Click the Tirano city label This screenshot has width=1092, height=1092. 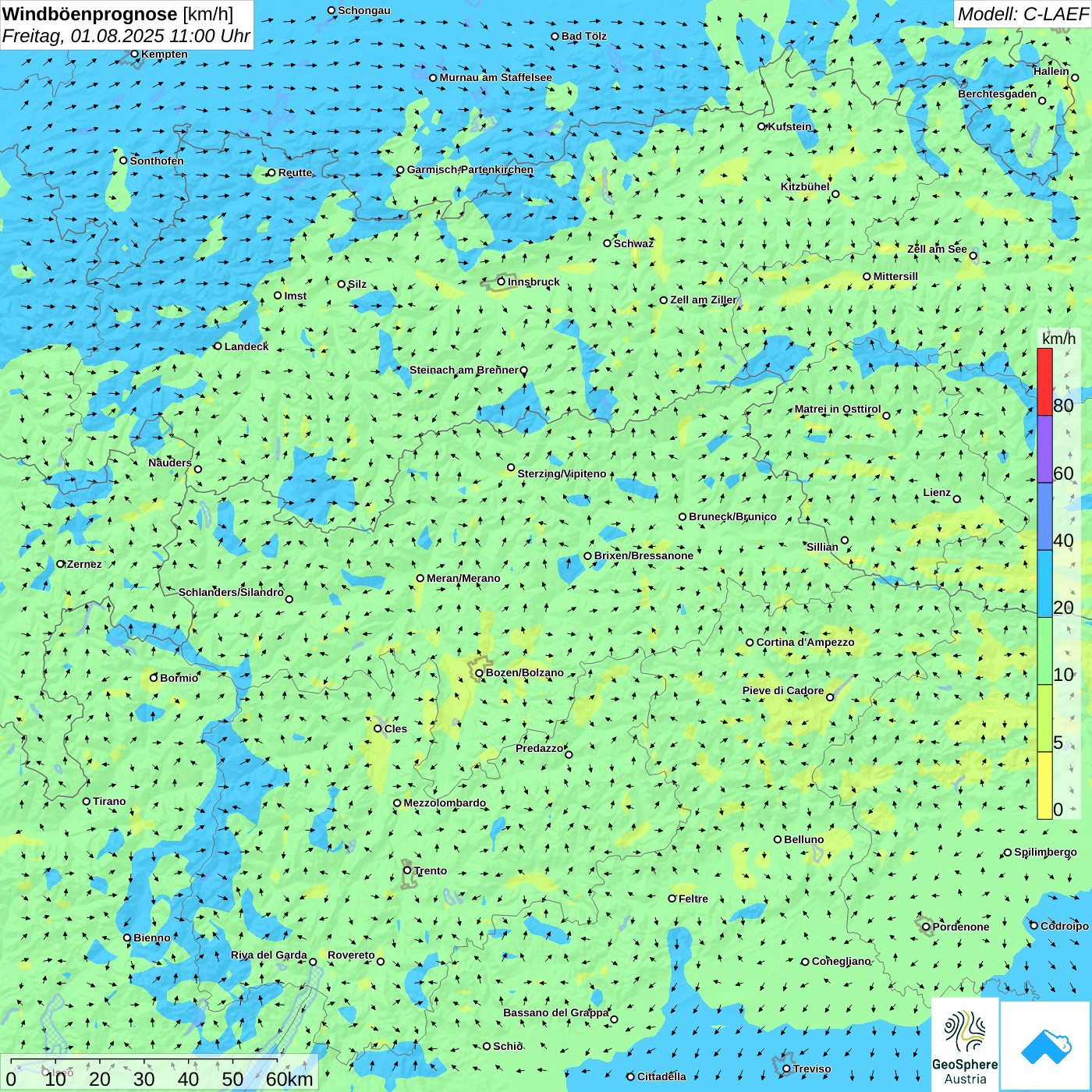point(109,801)
